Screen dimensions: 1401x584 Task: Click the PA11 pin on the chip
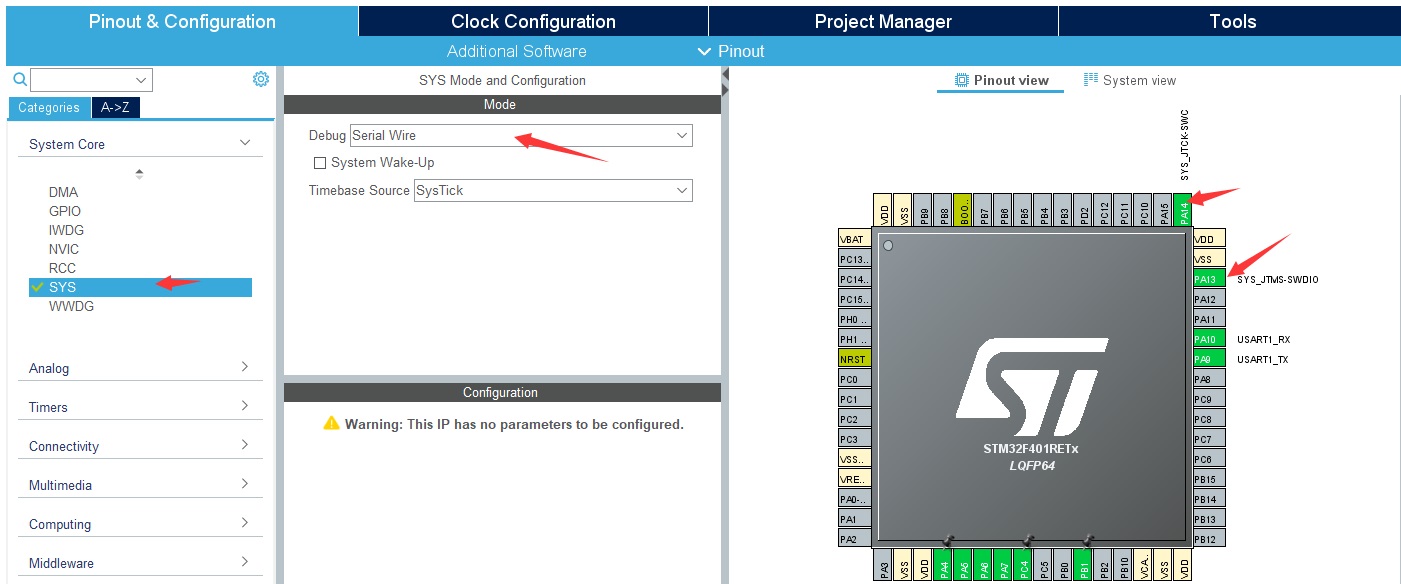coord(1209,319)
